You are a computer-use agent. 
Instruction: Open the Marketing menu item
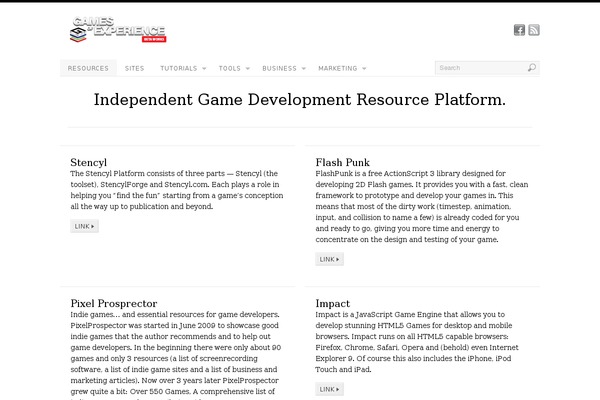pos(338,68)
